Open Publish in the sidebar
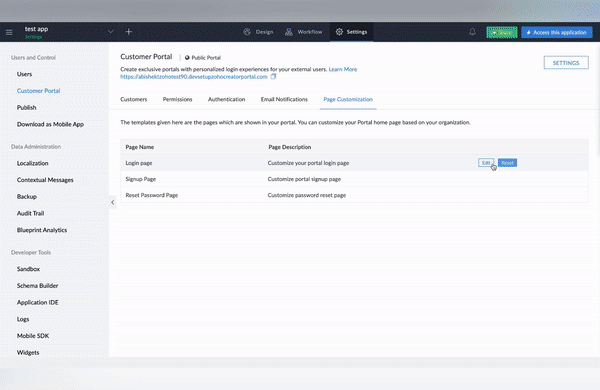 click(26, 108)
